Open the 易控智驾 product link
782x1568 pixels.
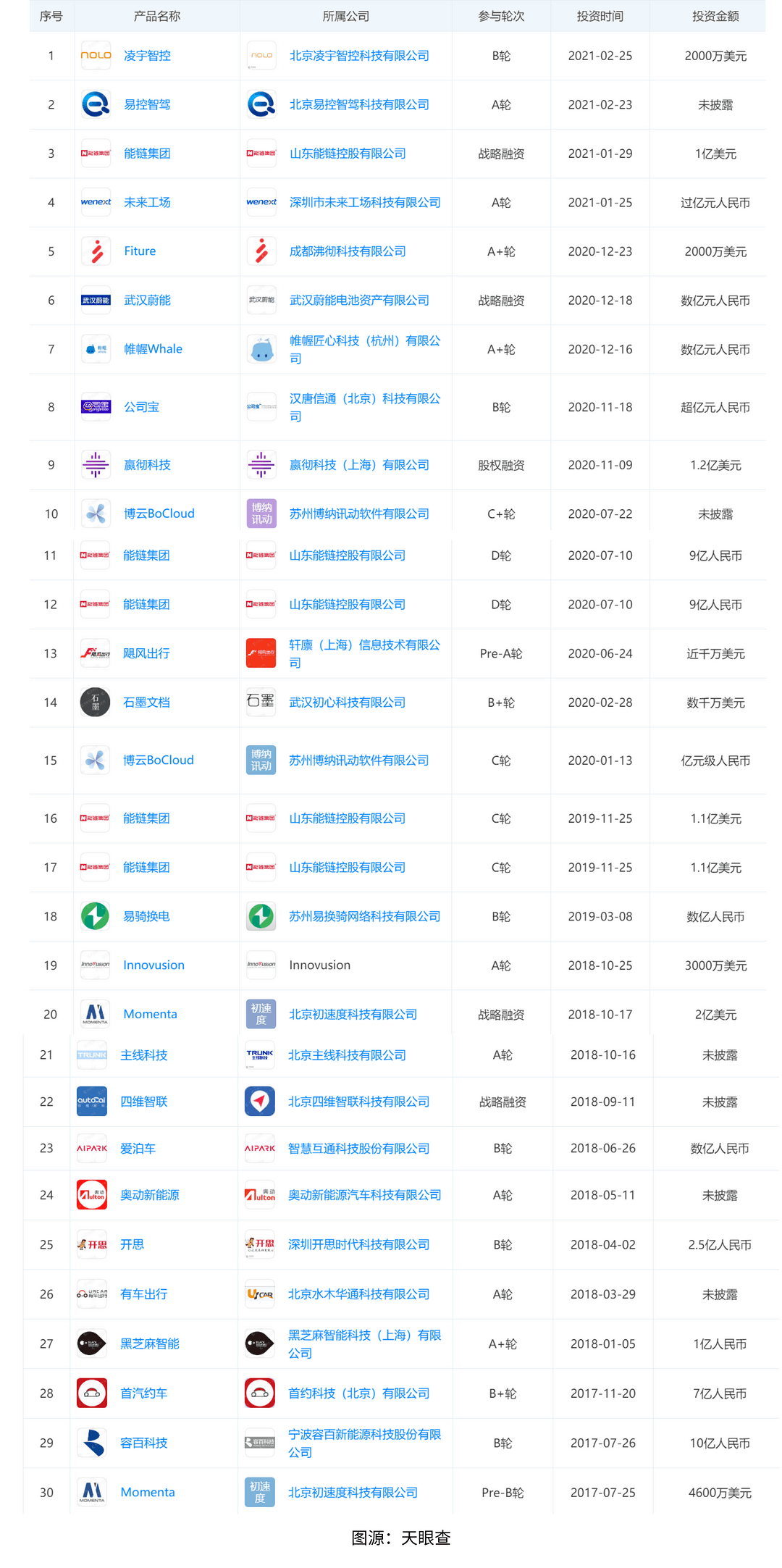147,104
